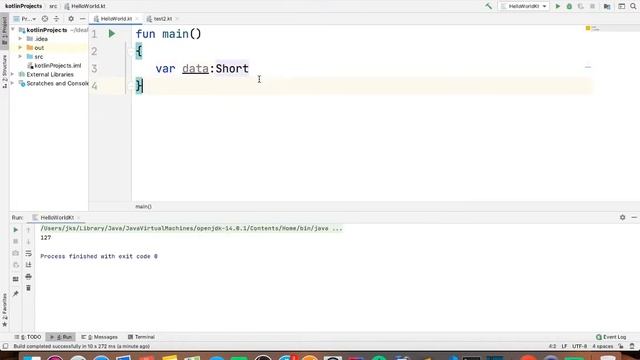Toggle the tool window bars status icon

click(x=5, y=346)
